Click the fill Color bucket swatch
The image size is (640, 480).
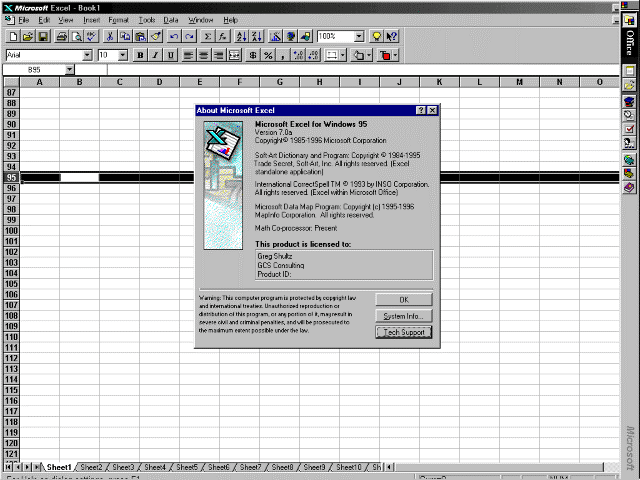pyautogui.click(x=358, y=55)
